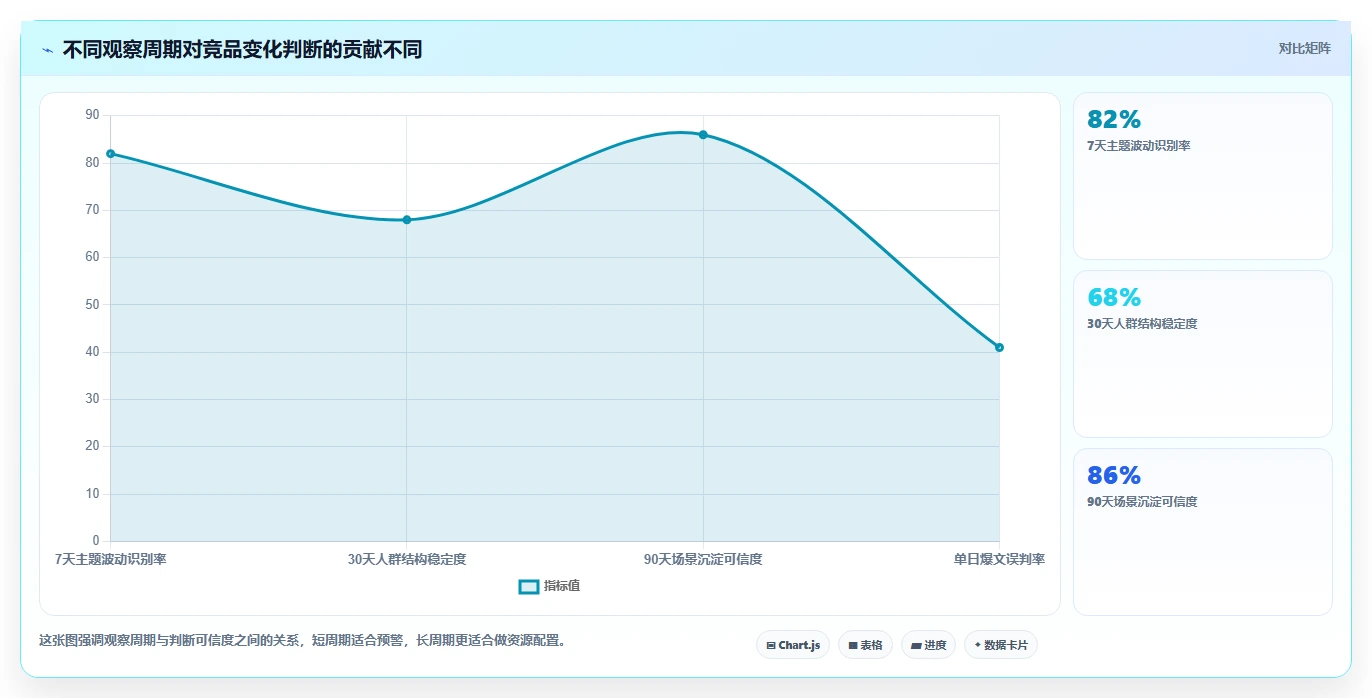The width and height of the screenshot is (1372, 698).
Task: Click the 对比矩阵 label in header
Action: tap(1304, 49)
